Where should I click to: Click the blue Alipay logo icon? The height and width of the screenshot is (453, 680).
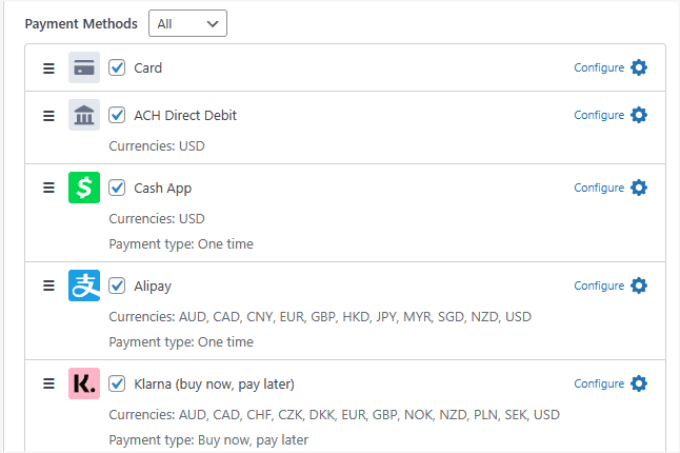point(84,286)
